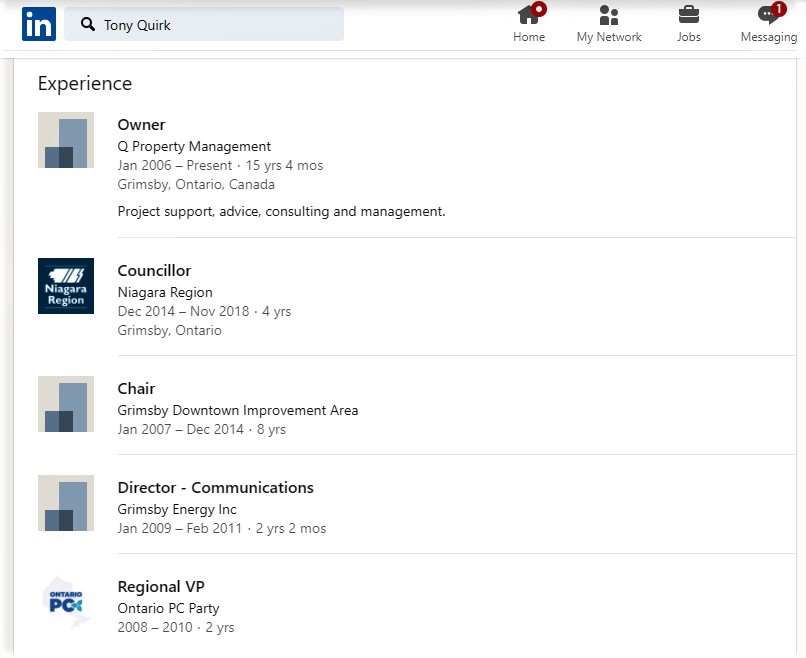
Task: Click the Grimsby Downtown Improvement Area logo placeholder
Action: (66, 404)
